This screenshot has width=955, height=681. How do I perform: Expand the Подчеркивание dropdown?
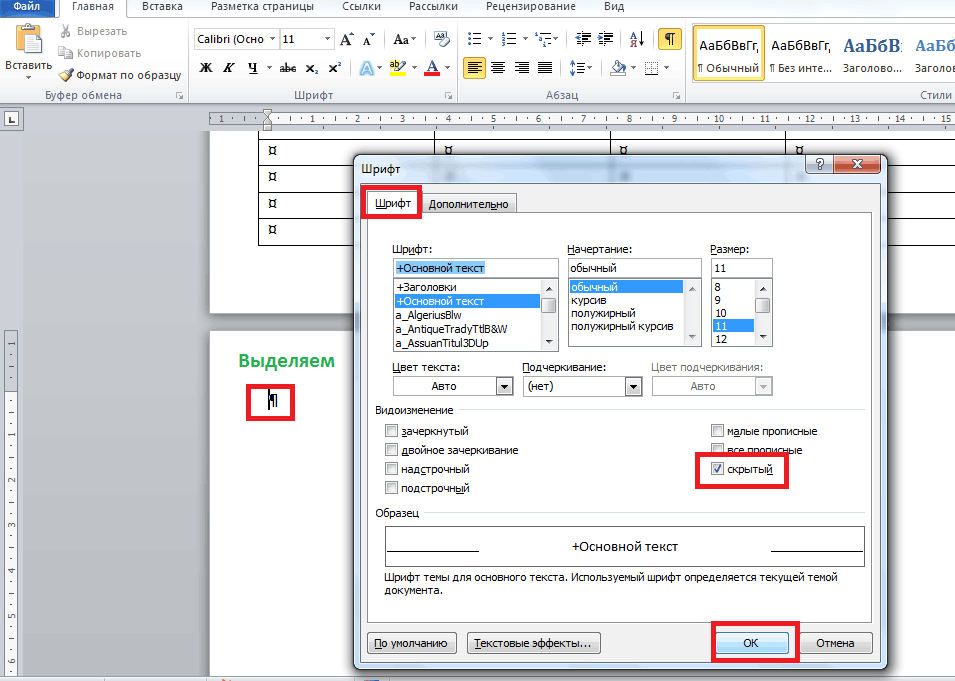(x=633, y=386)
